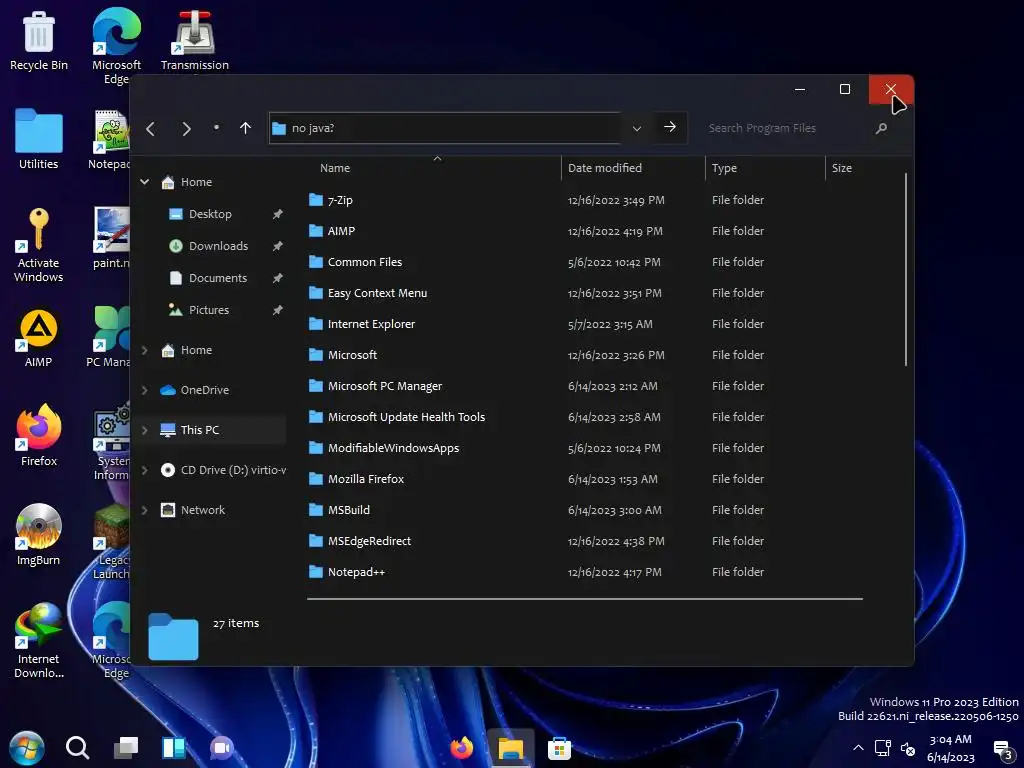Open Widgets icon on the taskbar
The height and width of the screenshot is (768, 1024).
[174, 748]
